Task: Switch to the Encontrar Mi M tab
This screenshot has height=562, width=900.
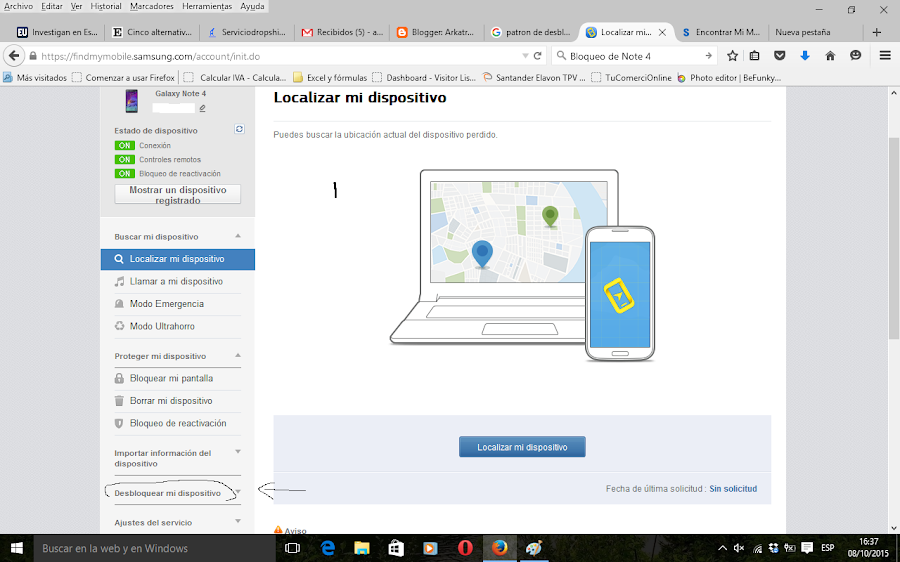Action: click(721, 32)
